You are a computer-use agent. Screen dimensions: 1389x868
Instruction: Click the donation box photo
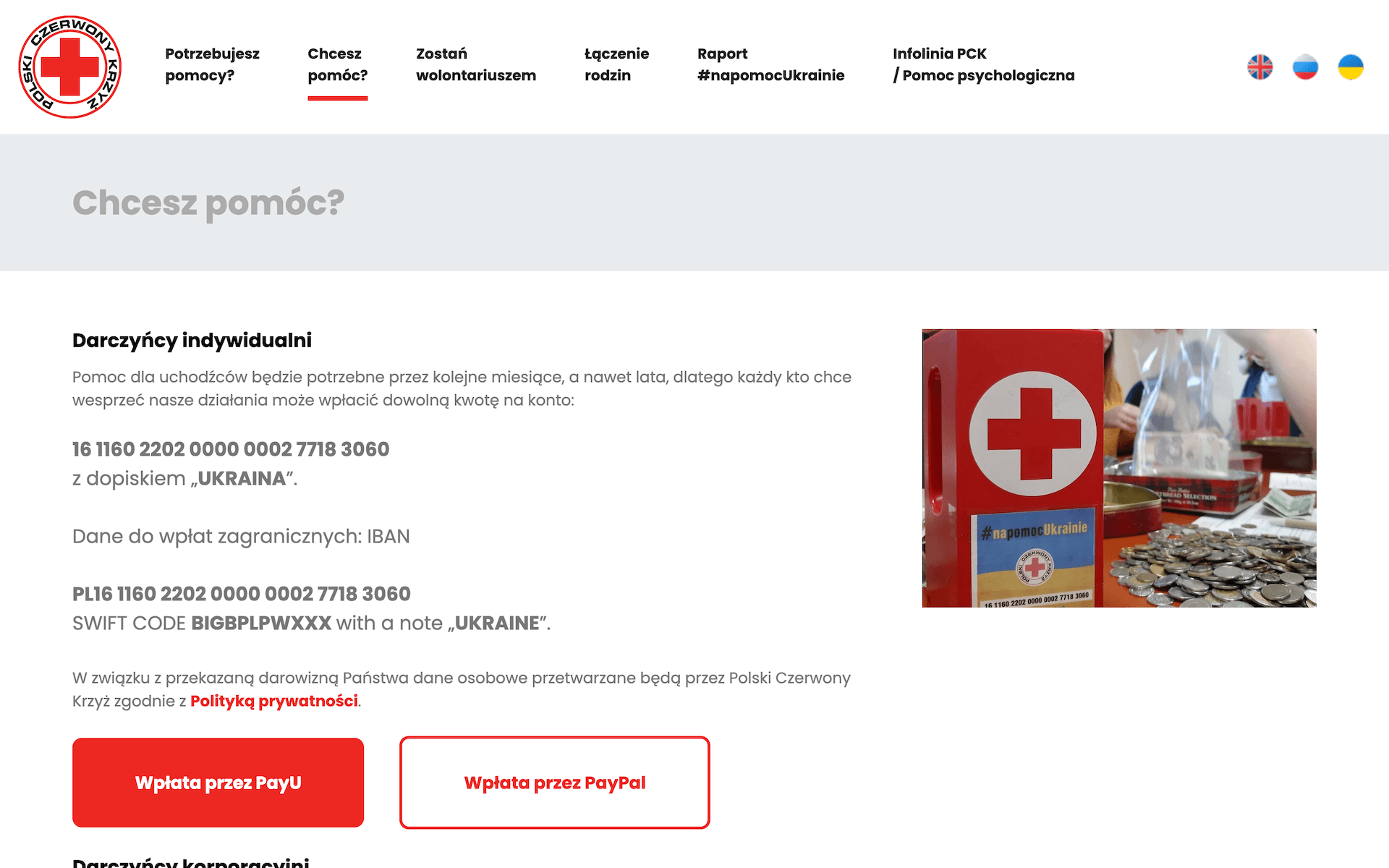coord(1118,468)
